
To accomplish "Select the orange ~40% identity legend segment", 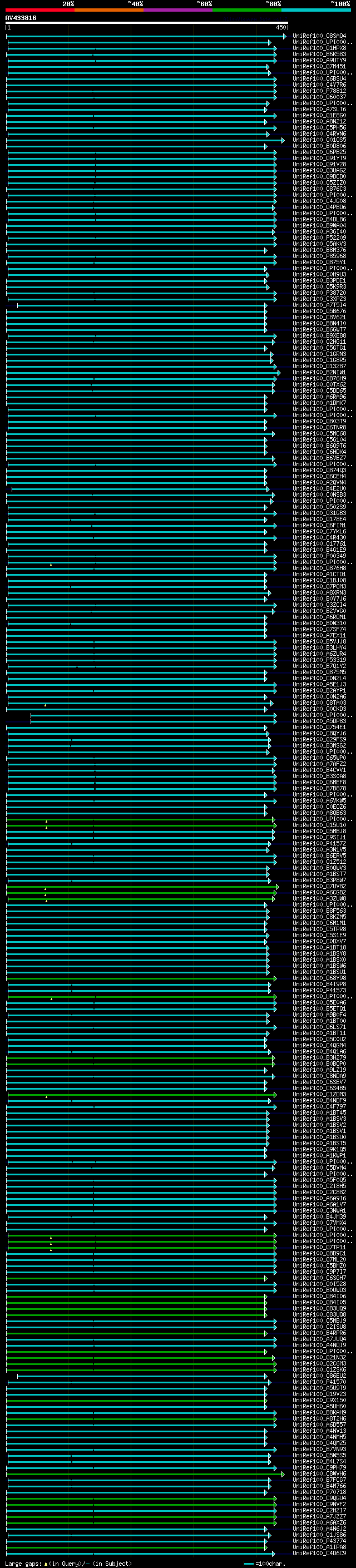I will coord(109,10).
